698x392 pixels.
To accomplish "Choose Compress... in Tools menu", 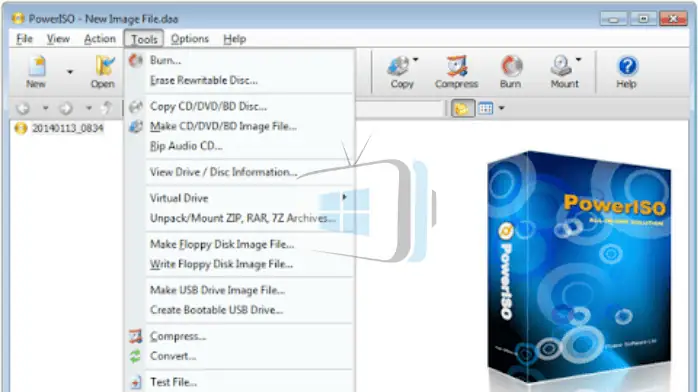I will click(240, 336).
